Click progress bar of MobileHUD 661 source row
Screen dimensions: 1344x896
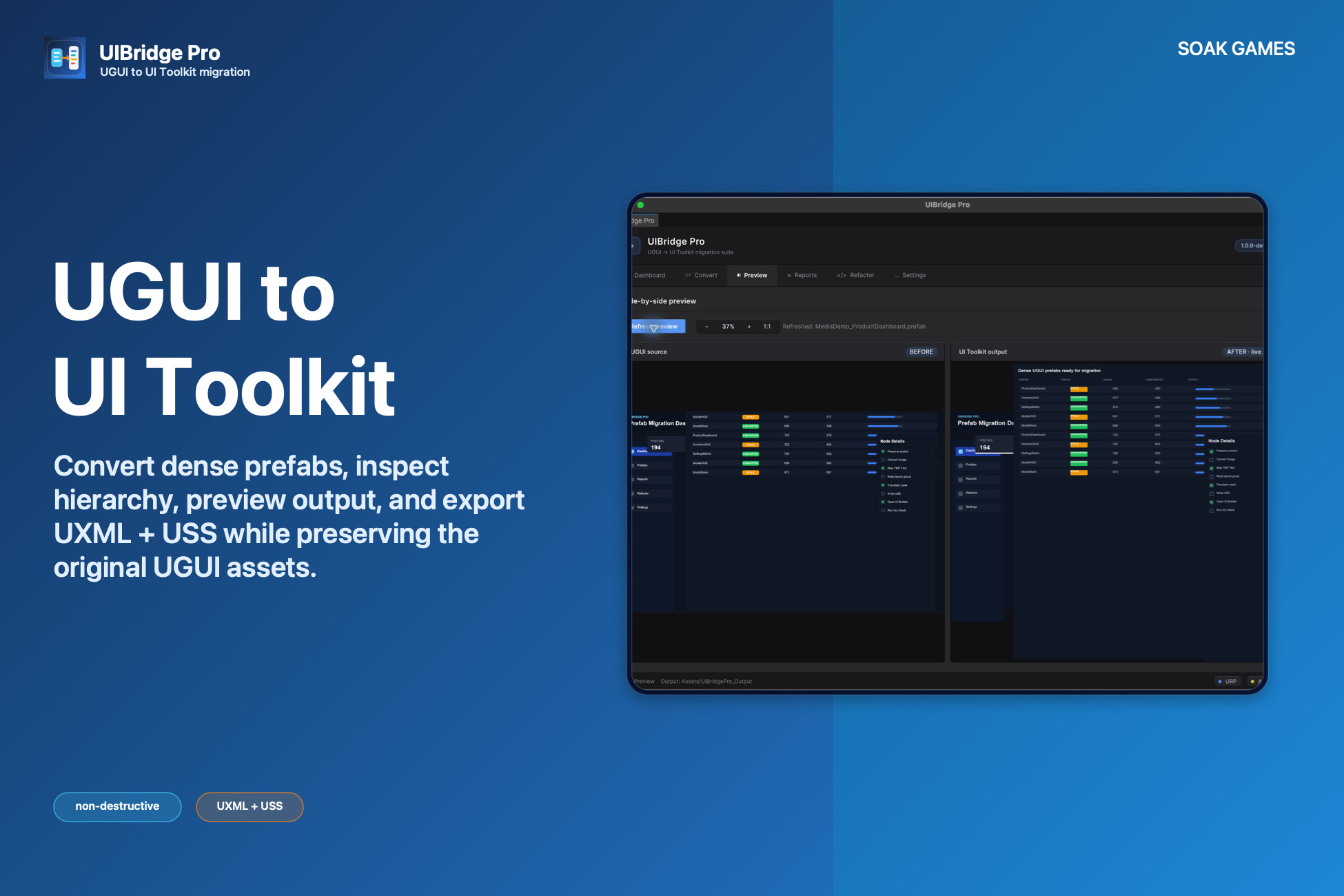pos(885,417)
